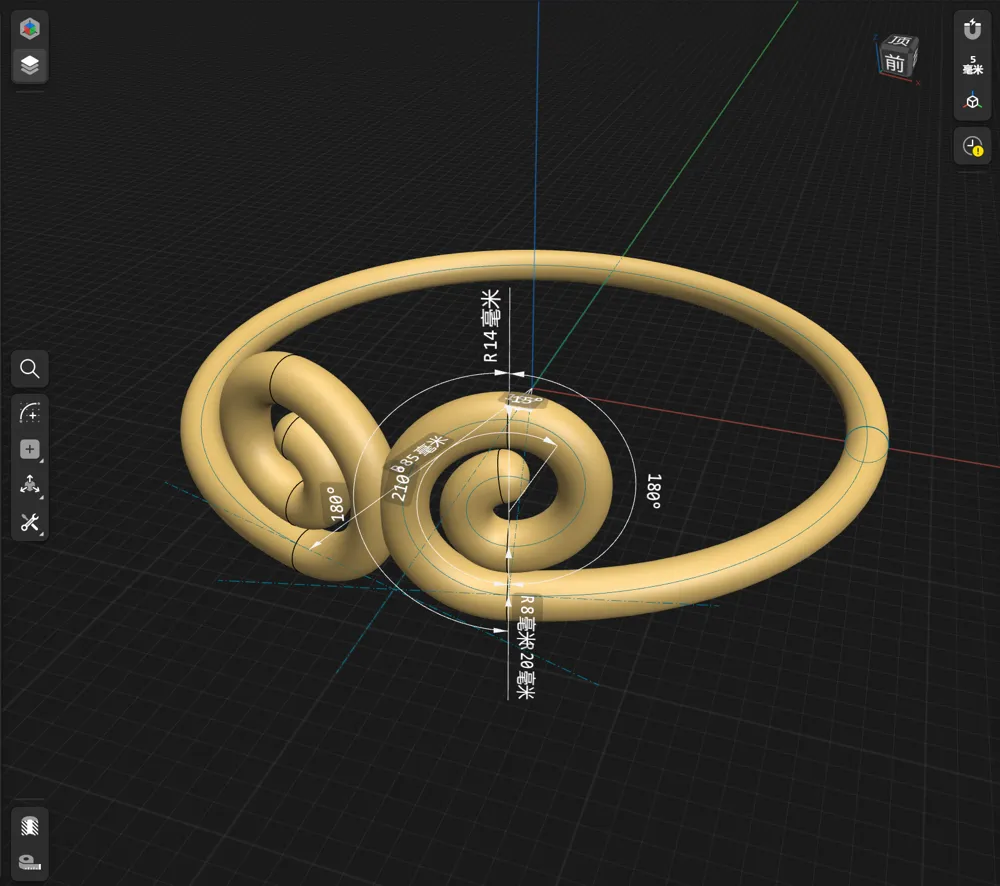Open the colorful cube spaces icon
This screenshot has width=1000, height=886.
[30, 28]
